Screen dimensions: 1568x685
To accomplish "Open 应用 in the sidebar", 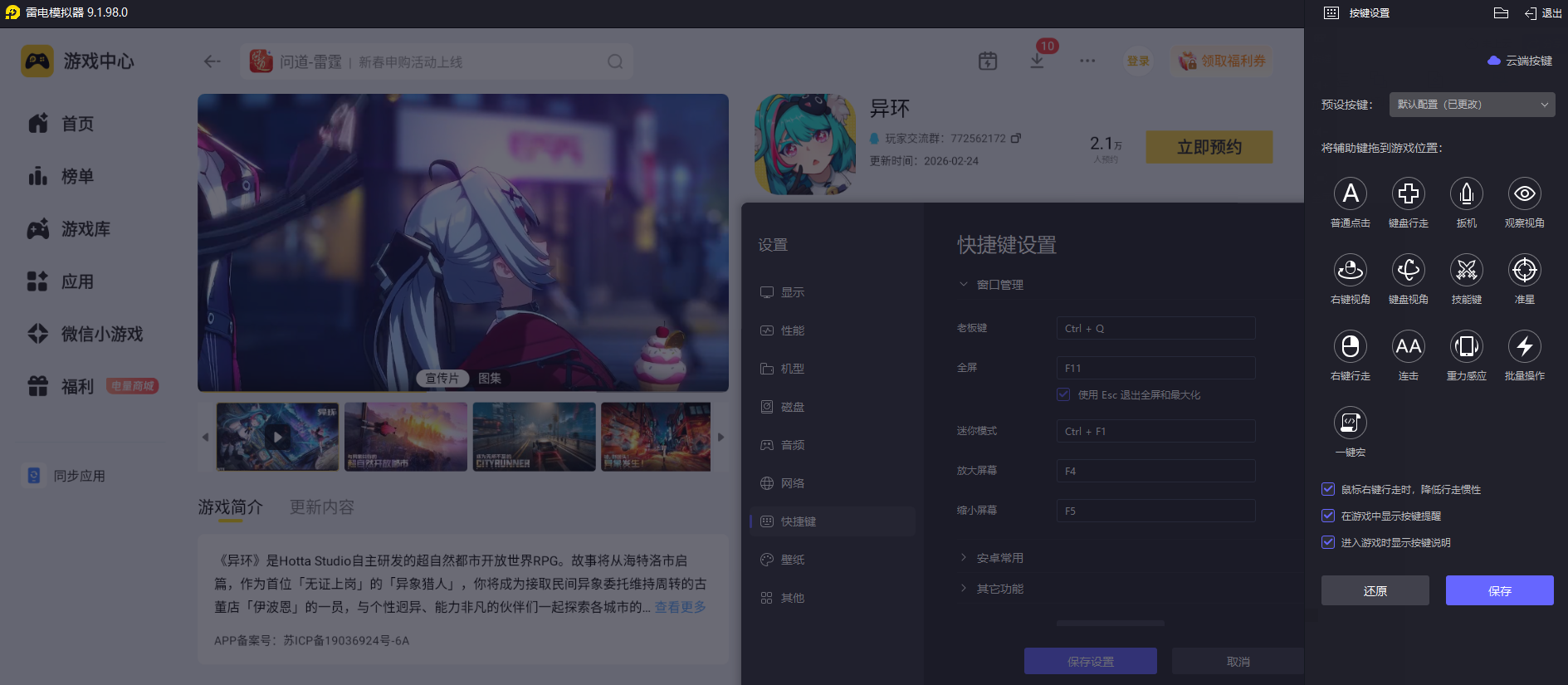I will 61,281.
